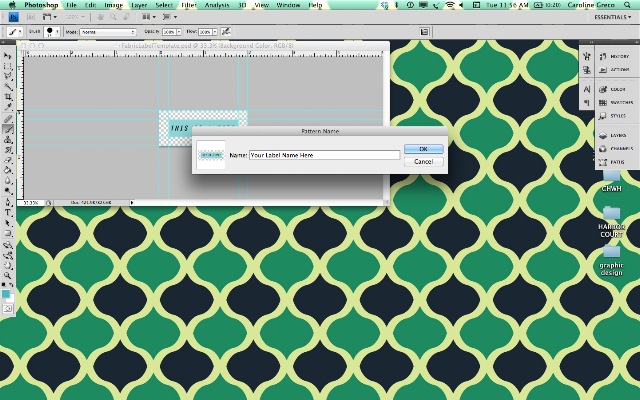Open the Filter menu

click(189, 5)
